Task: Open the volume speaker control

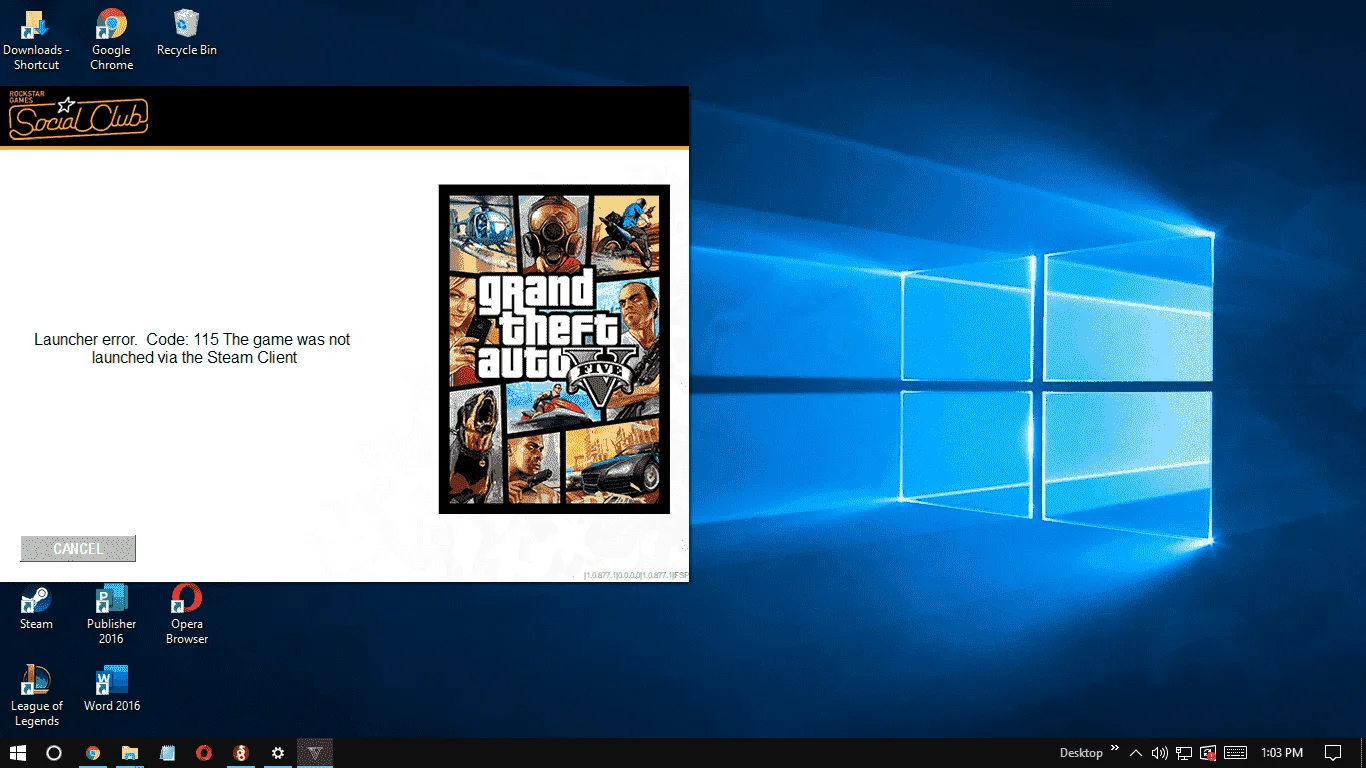Action: (x=1160, y=753)
